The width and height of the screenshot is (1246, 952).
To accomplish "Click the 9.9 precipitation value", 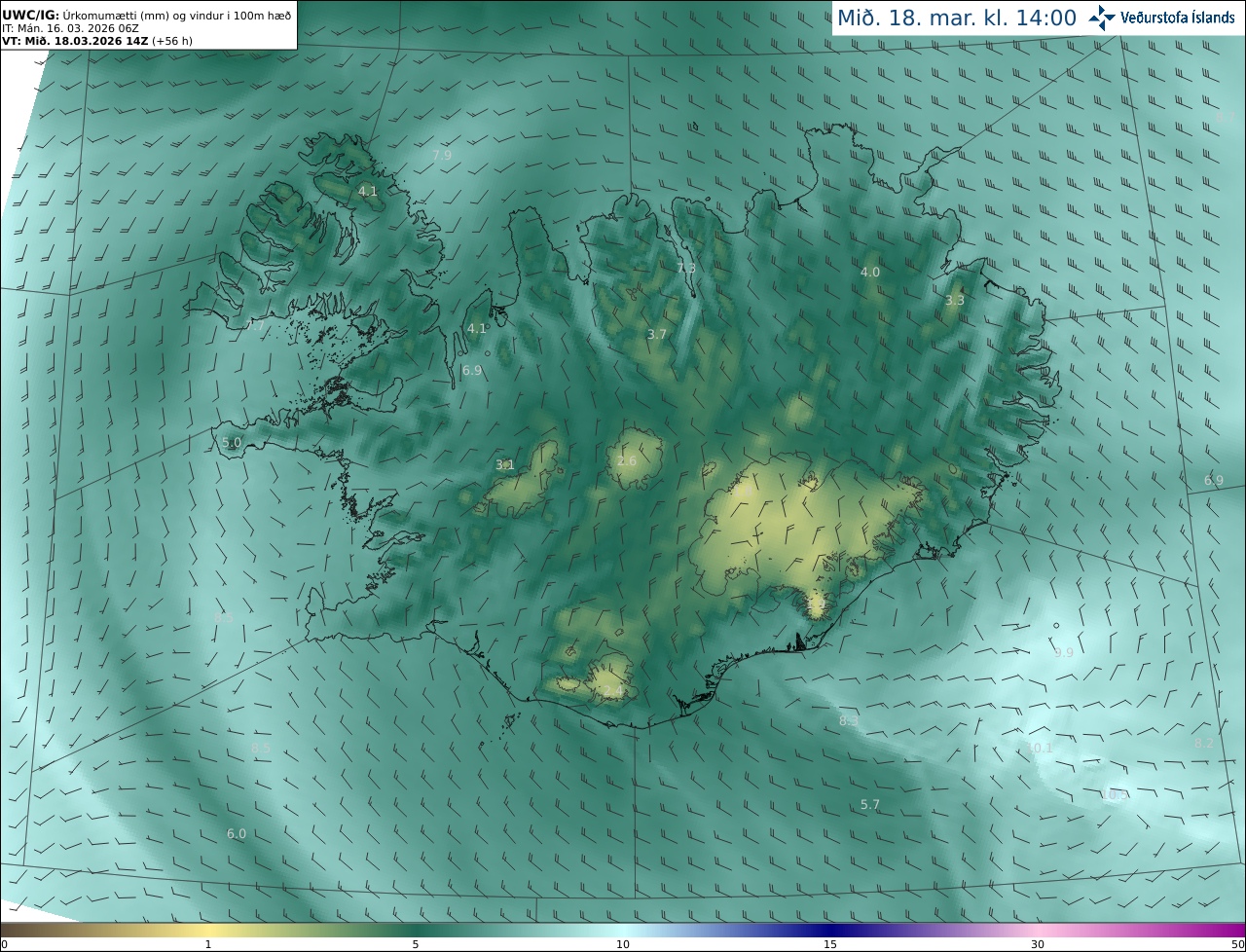I will coord(1064,652).
